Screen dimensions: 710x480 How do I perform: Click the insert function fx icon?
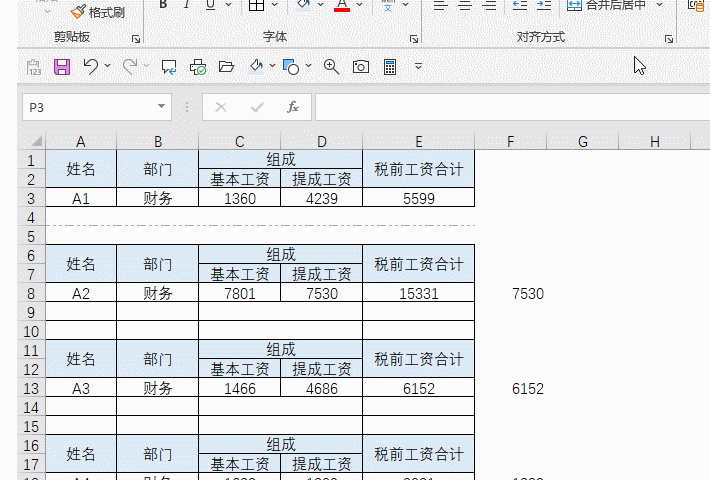293,107
